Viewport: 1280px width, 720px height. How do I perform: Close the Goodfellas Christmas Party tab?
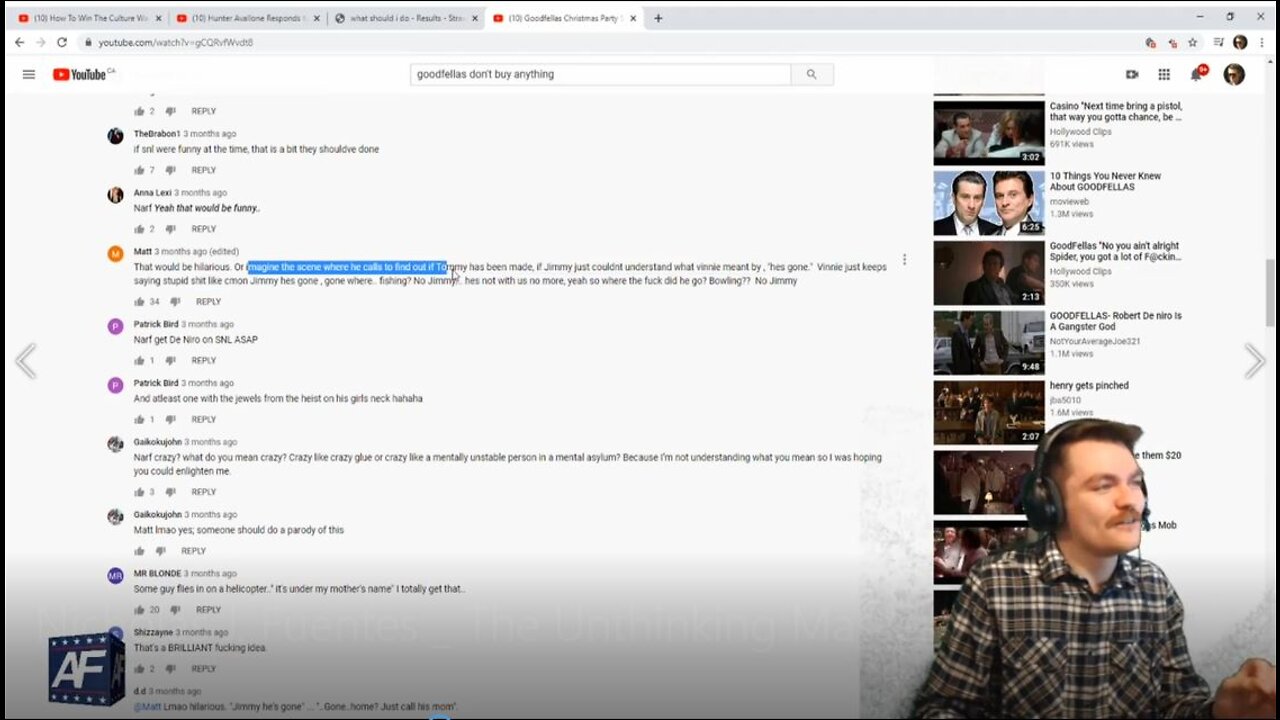[x=633, y=18]
